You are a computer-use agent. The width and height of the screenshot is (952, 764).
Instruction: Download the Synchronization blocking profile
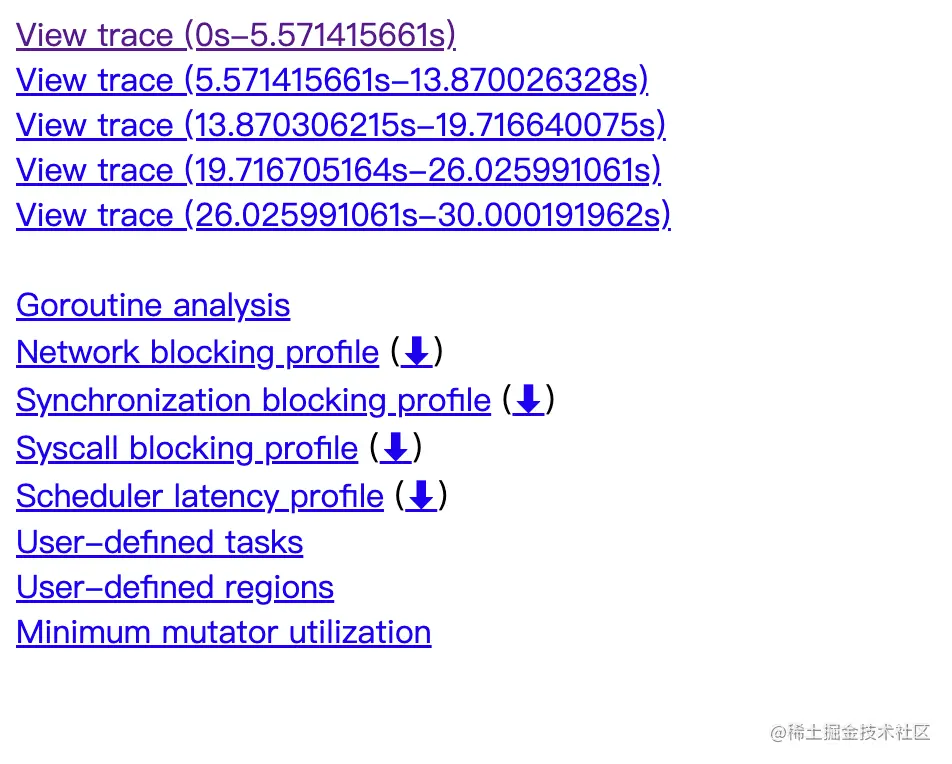point(528,400)
